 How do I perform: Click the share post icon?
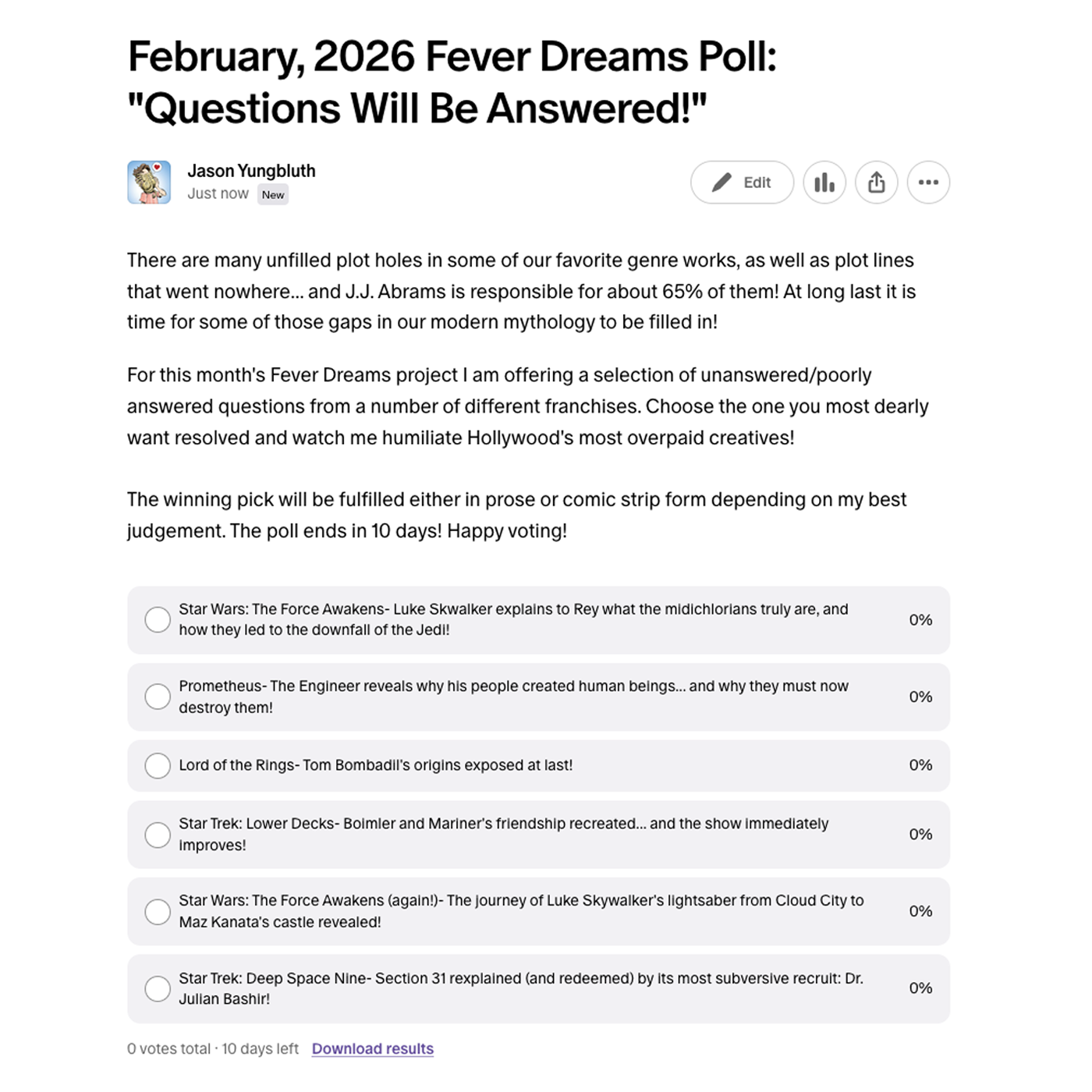877,183
